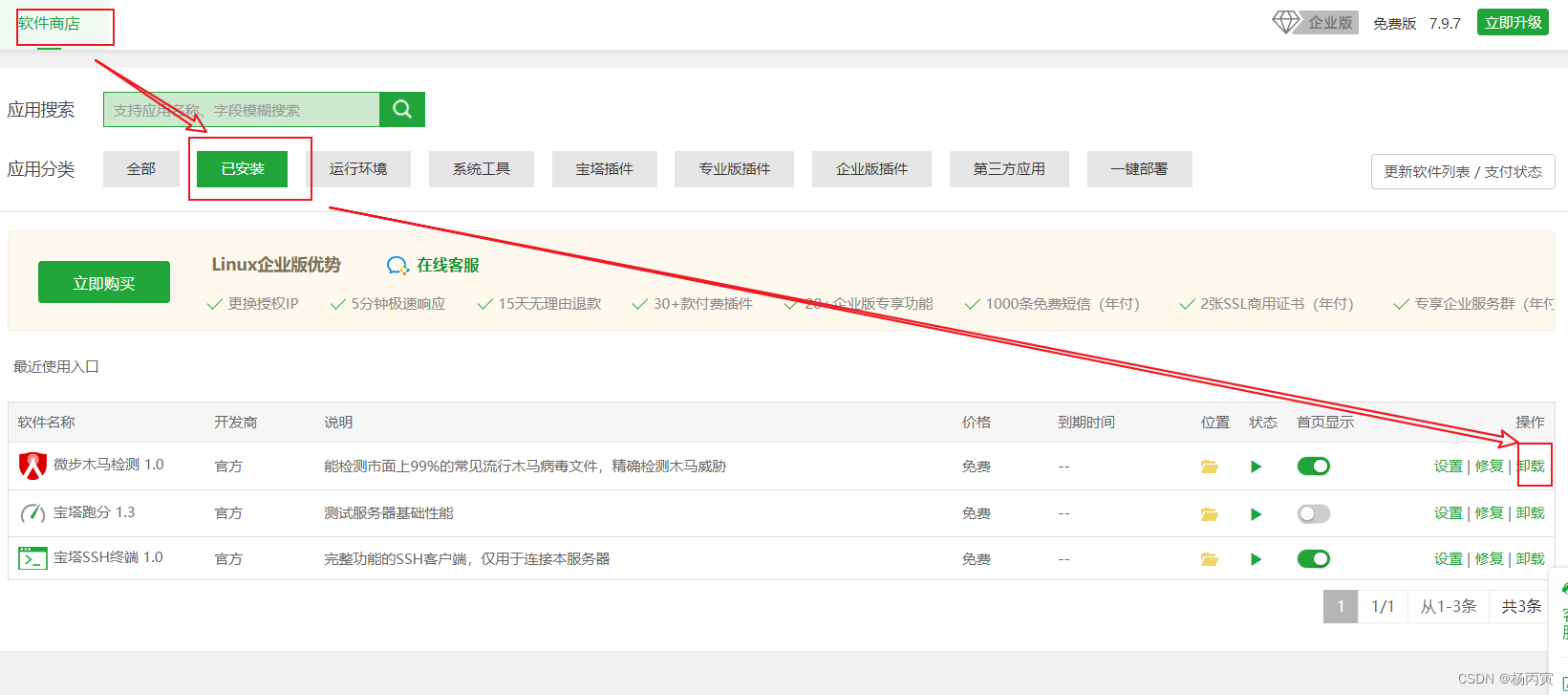Open folder location for 宝塔跑分
This screenshot has height=695, width=1568.
point(1210,514)
